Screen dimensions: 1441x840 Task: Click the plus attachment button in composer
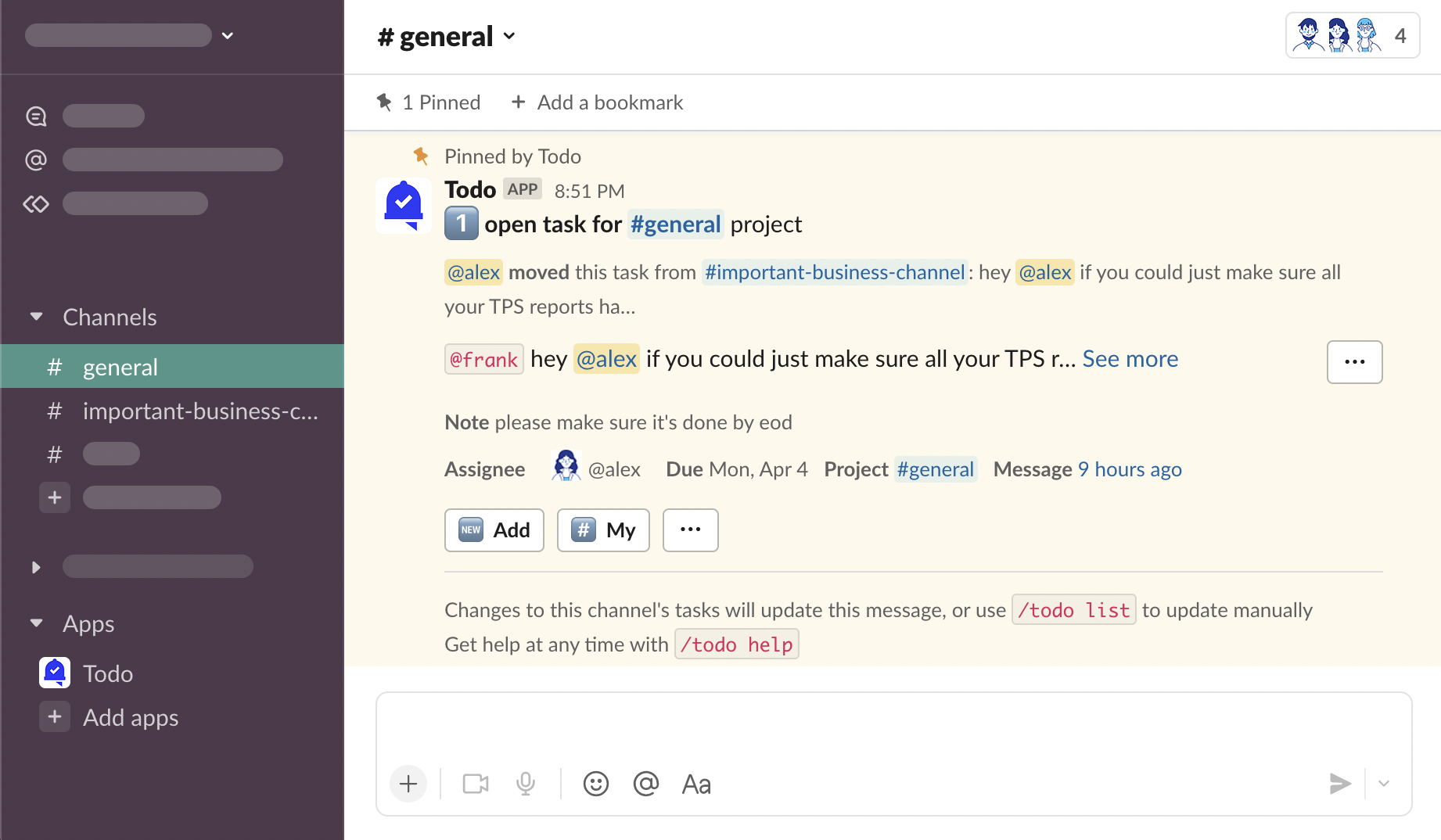(x=408, y=784)
